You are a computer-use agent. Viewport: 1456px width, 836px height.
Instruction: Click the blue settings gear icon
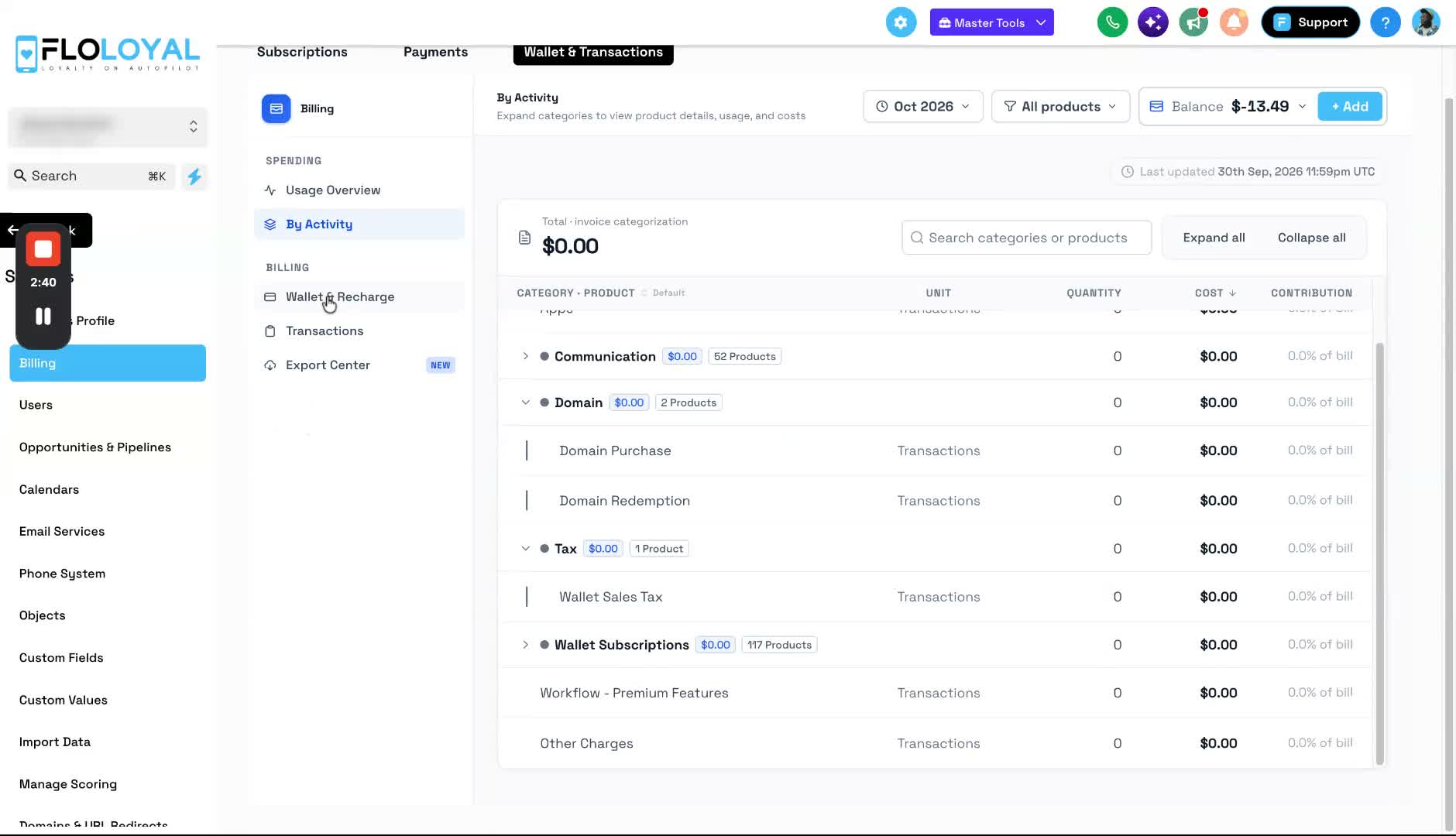click(901, 22)
